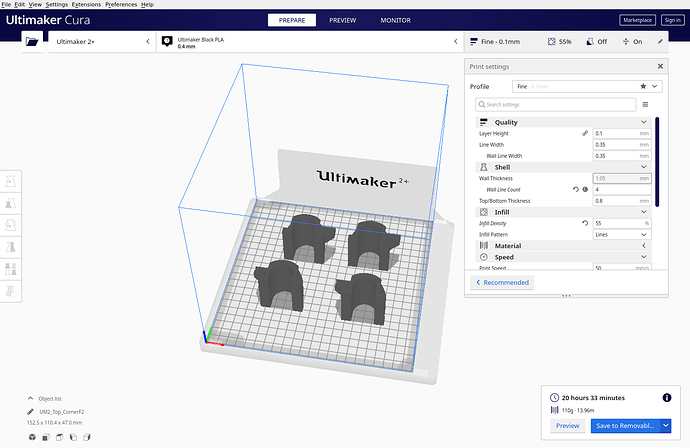Open the Preferences menu
Screen dimensions: 690x448
click(x=121, y=4)
